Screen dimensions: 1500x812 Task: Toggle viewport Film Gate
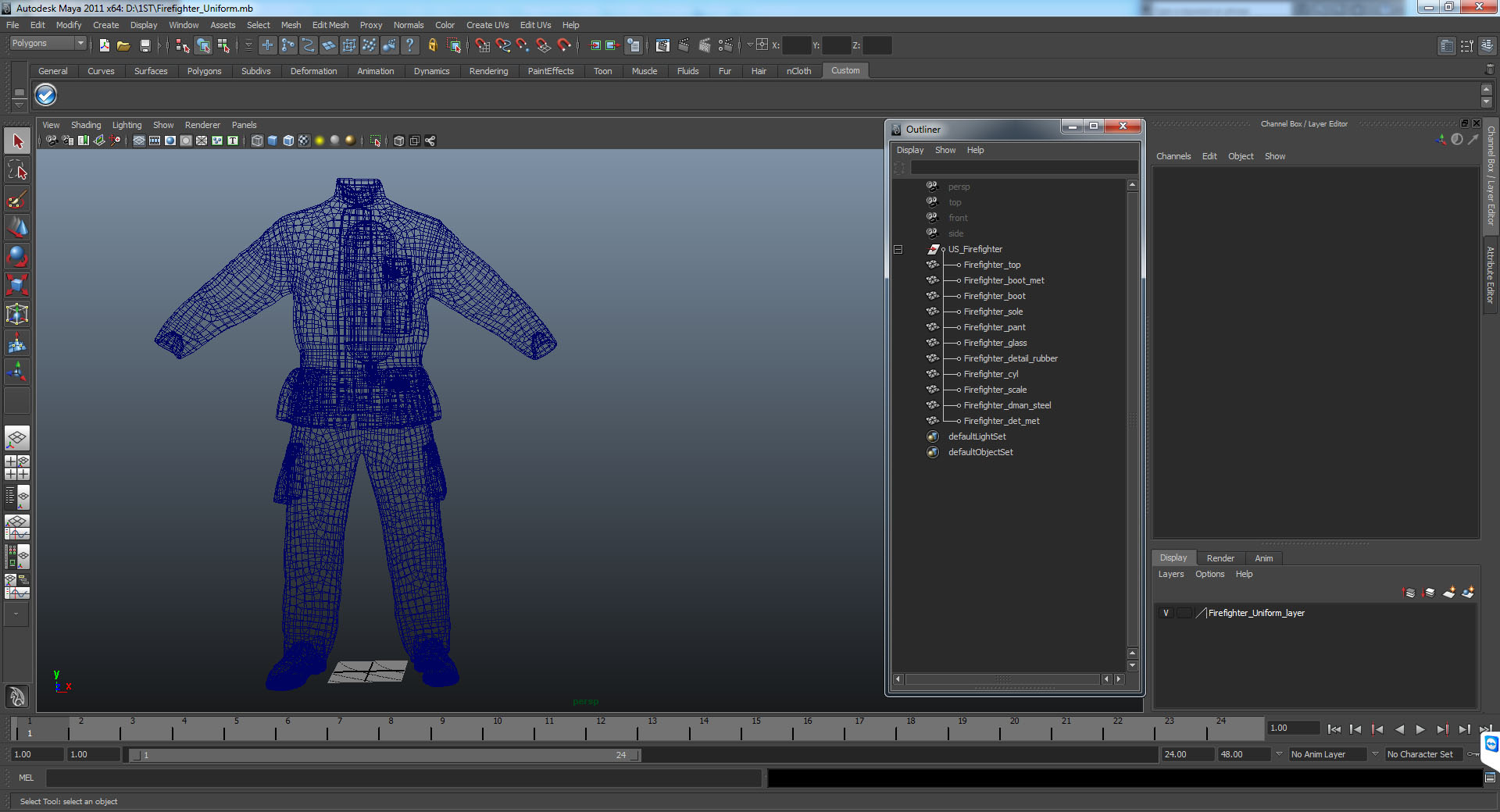[155, 141]
